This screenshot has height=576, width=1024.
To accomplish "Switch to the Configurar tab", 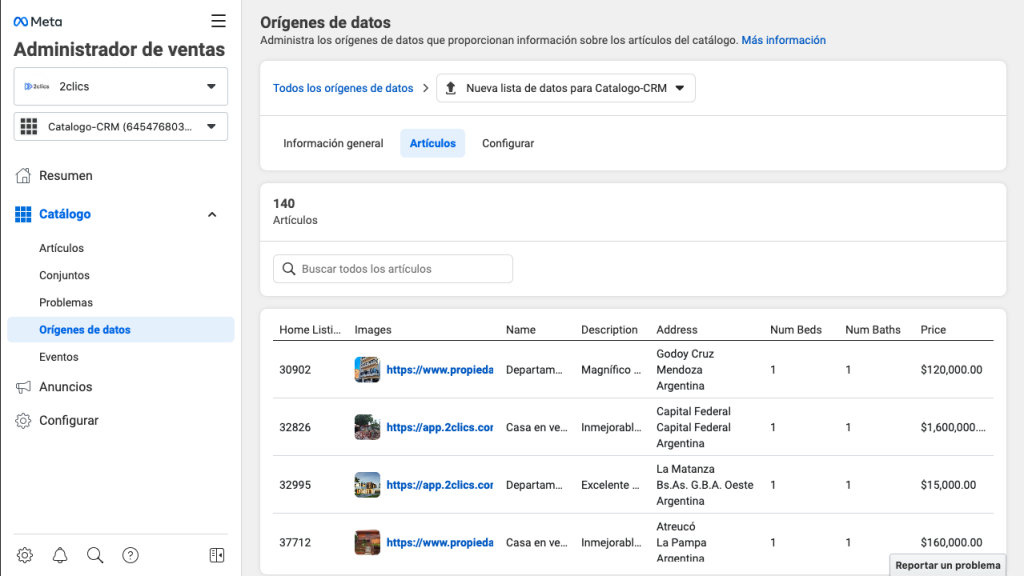I will pyautogui.click(x=508, y=143).
